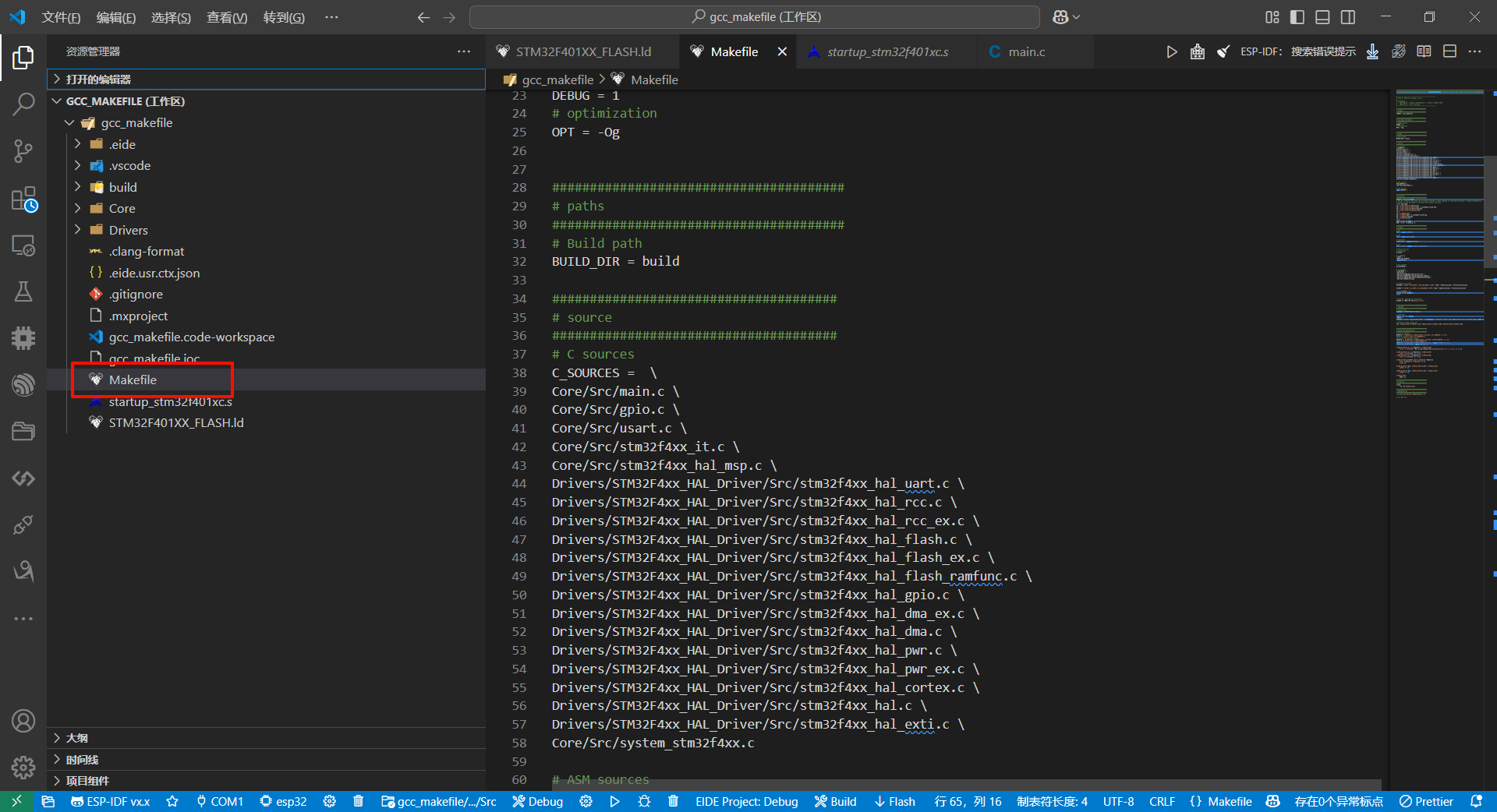Expand the Drivers folder
The width and height of the screenshot is (1497, 812).
tap(128, 230)
